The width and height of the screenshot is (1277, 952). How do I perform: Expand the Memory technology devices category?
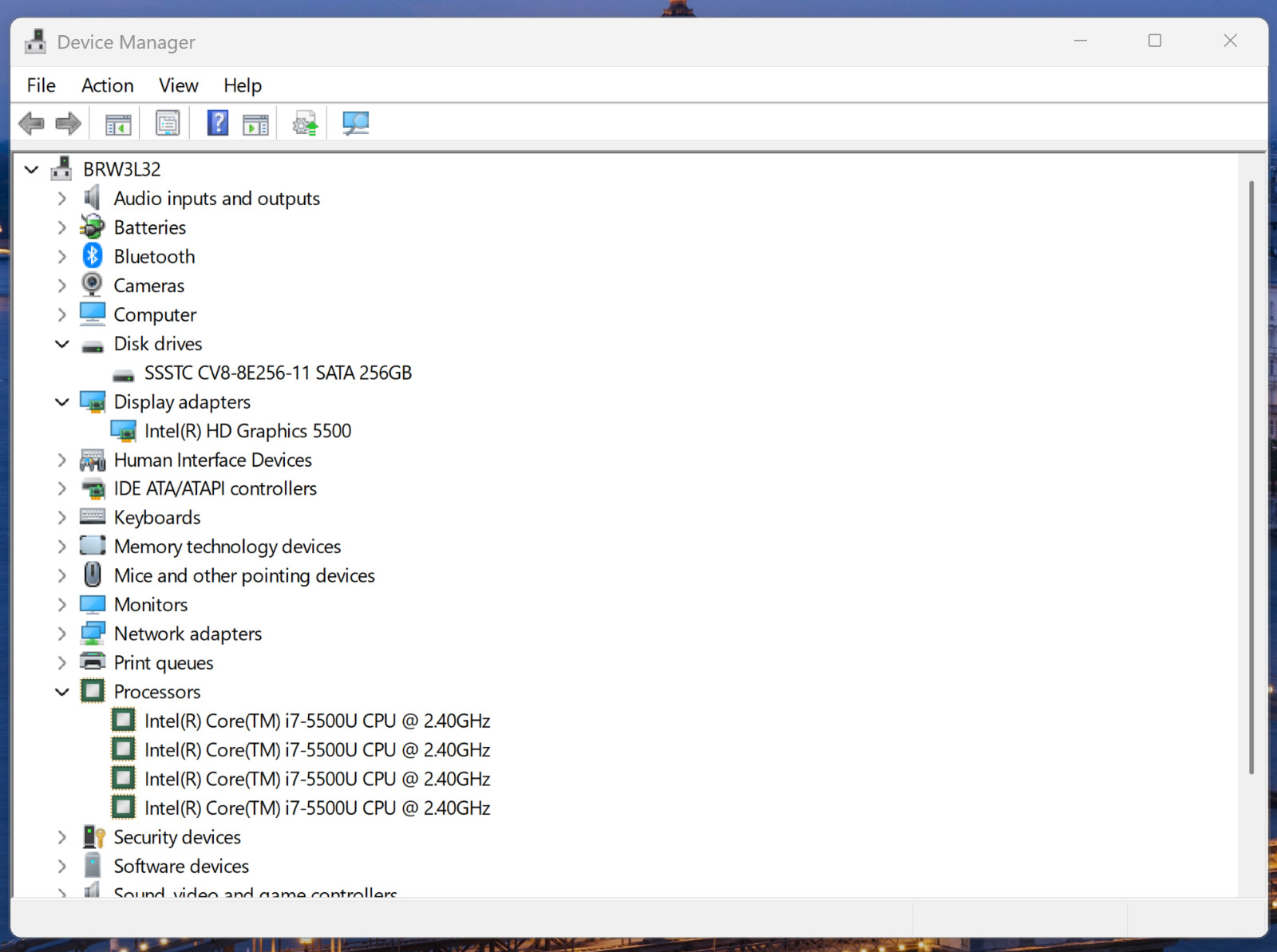(62, 547)
